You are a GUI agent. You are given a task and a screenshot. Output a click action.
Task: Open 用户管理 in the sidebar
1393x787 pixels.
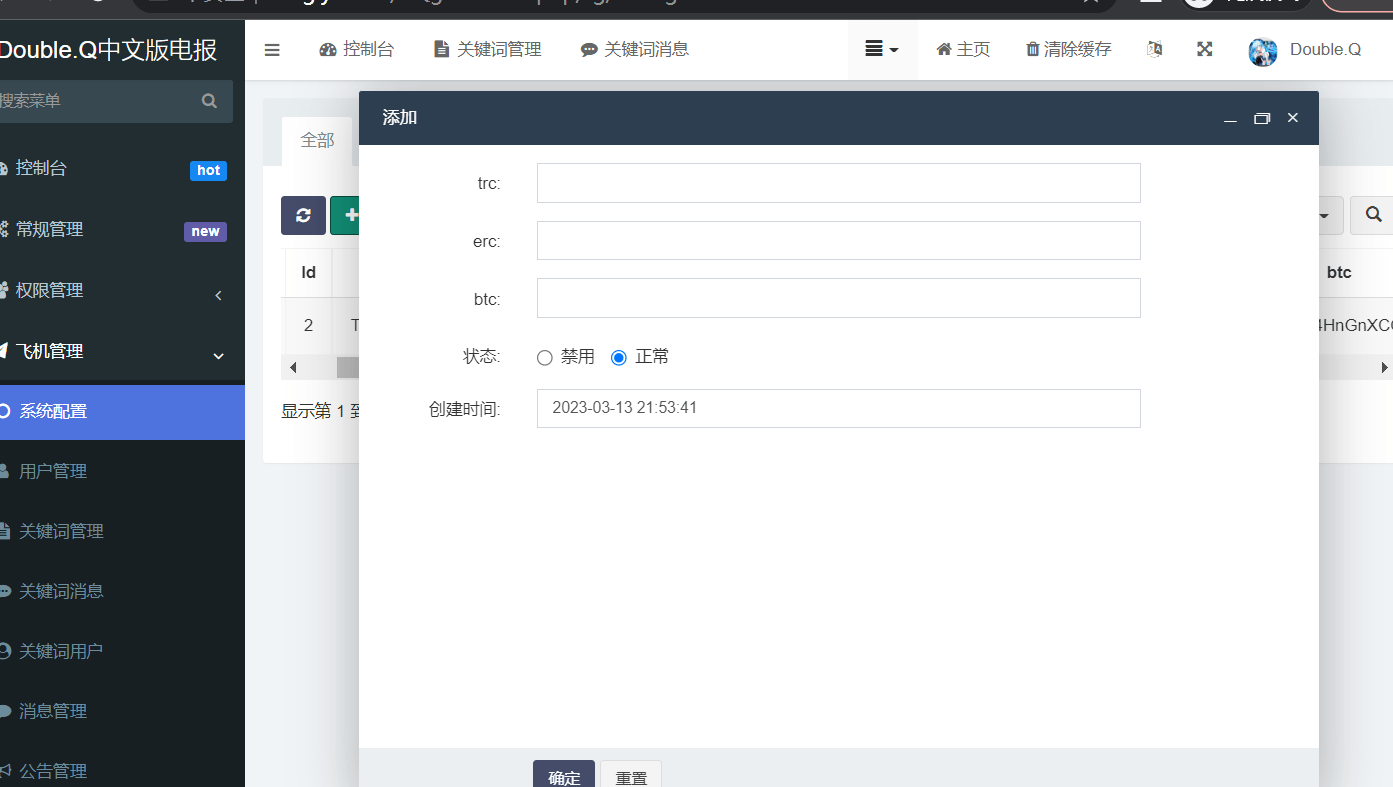(53, 471)
